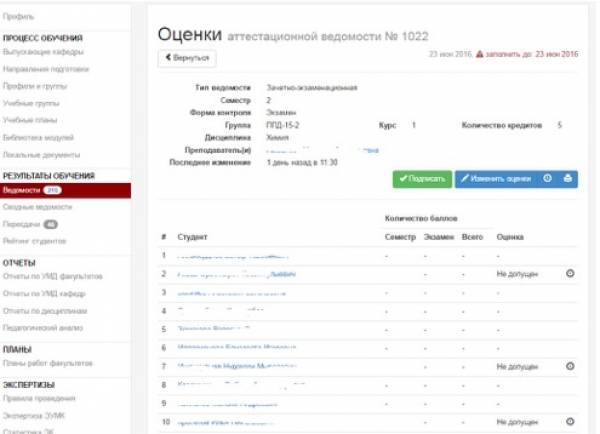The height and width of the screenshot is (434, 600).
Task: Click the count badge next to Пересдачи
Action: (51, 224)
